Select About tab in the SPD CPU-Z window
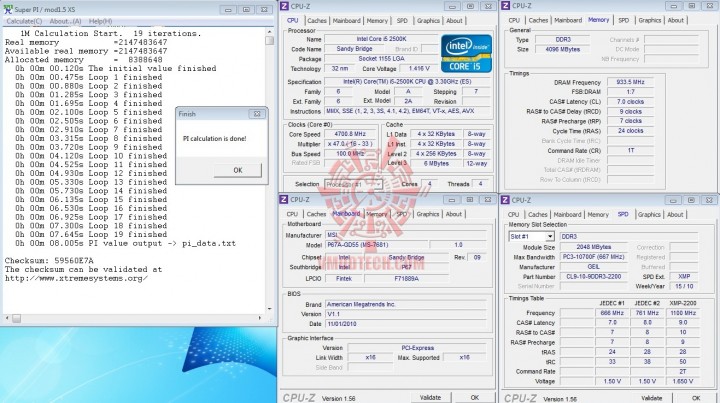 point(675,215)
